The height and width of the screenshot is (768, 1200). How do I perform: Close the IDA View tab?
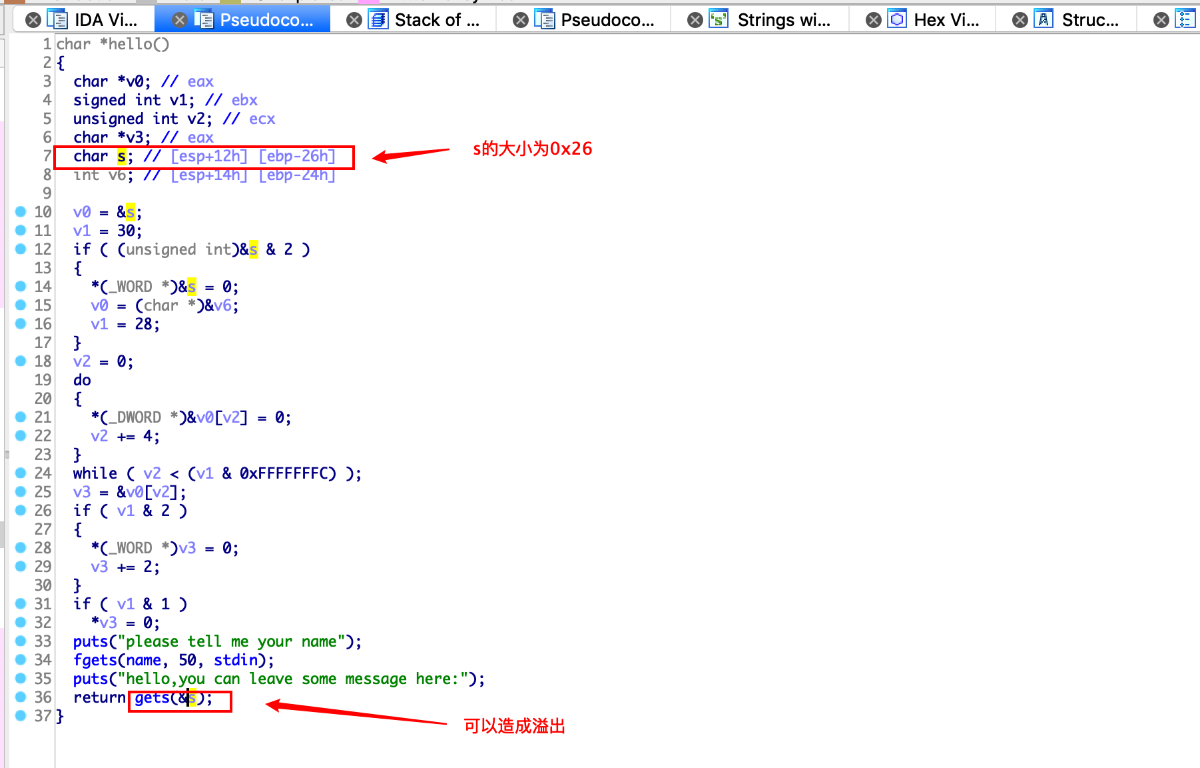(33, 19)
